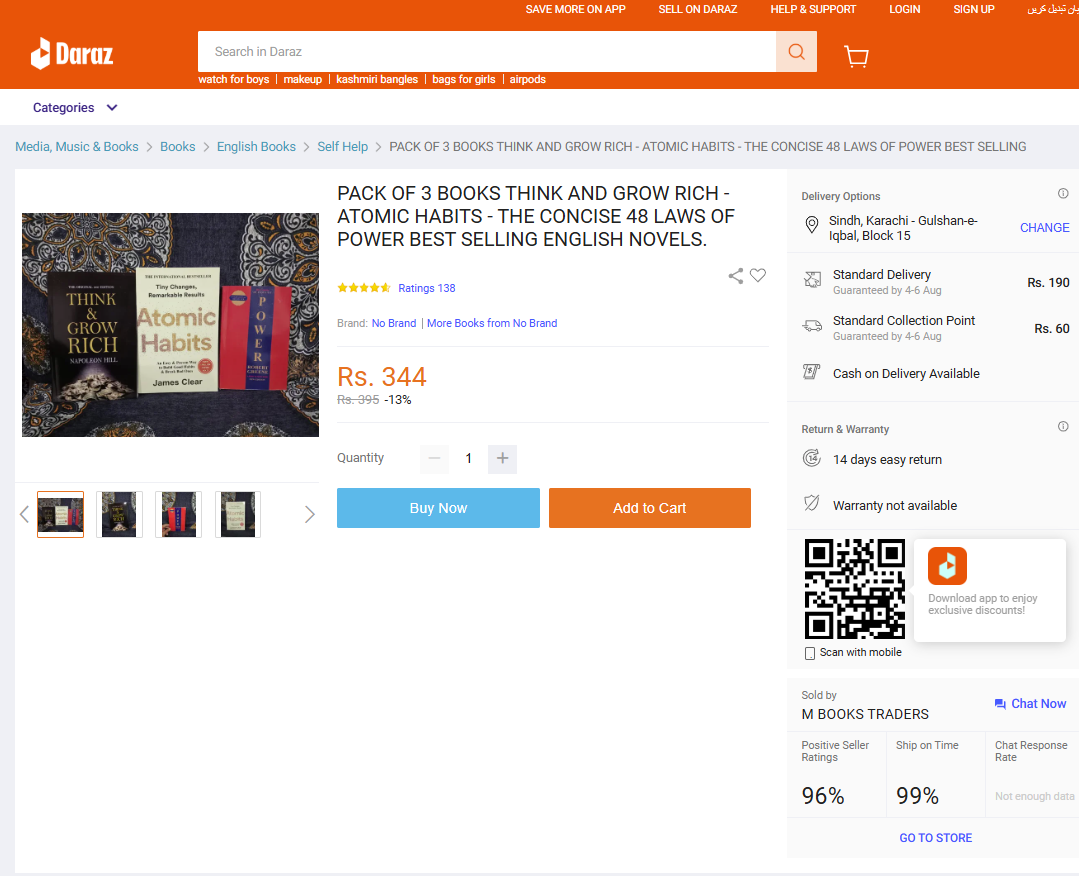Click Categories dropdown chevron arrow
The width and height of the screenshot is (1079, 876).
point(112,107)
